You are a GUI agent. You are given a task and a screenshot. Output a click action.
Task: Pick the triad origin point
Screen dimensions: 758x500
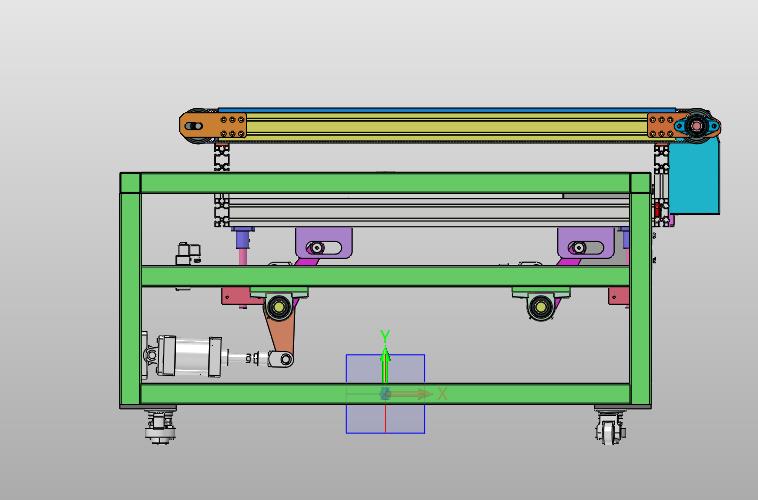click(x=385, y=394)
